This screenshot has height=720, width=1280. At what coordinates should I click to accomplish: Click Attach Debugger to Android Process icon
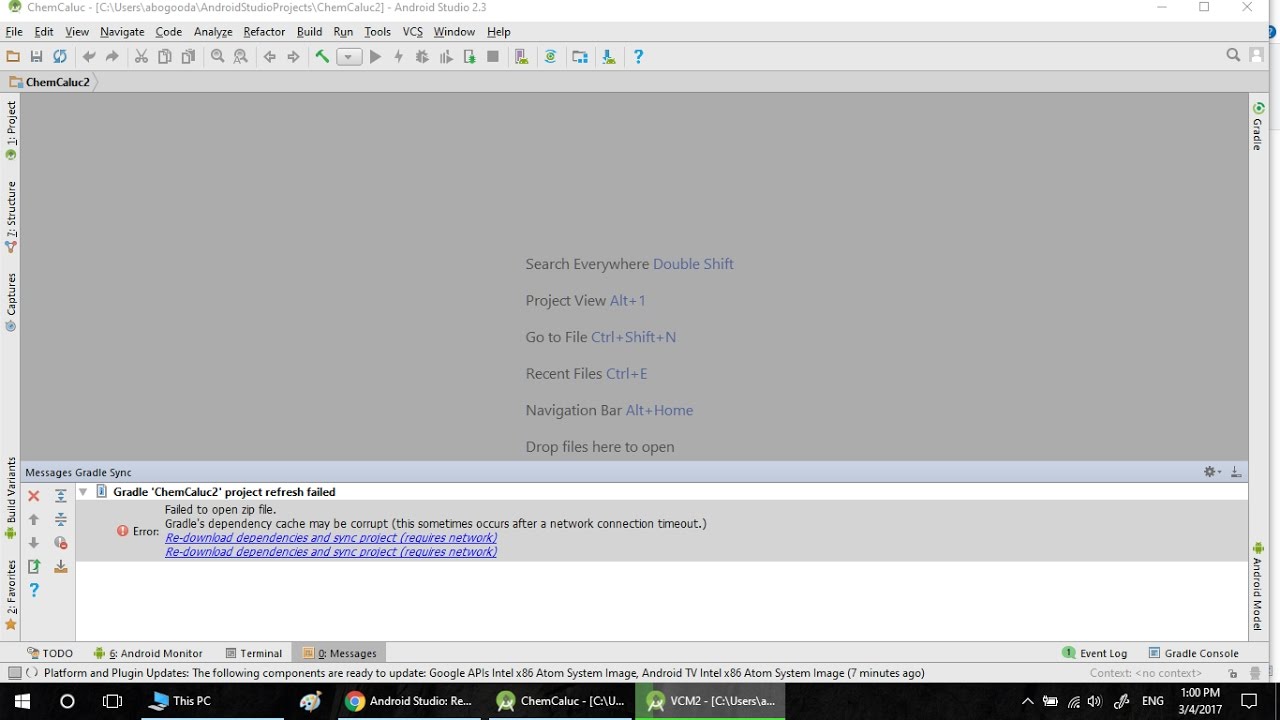(x=469, y=57)
